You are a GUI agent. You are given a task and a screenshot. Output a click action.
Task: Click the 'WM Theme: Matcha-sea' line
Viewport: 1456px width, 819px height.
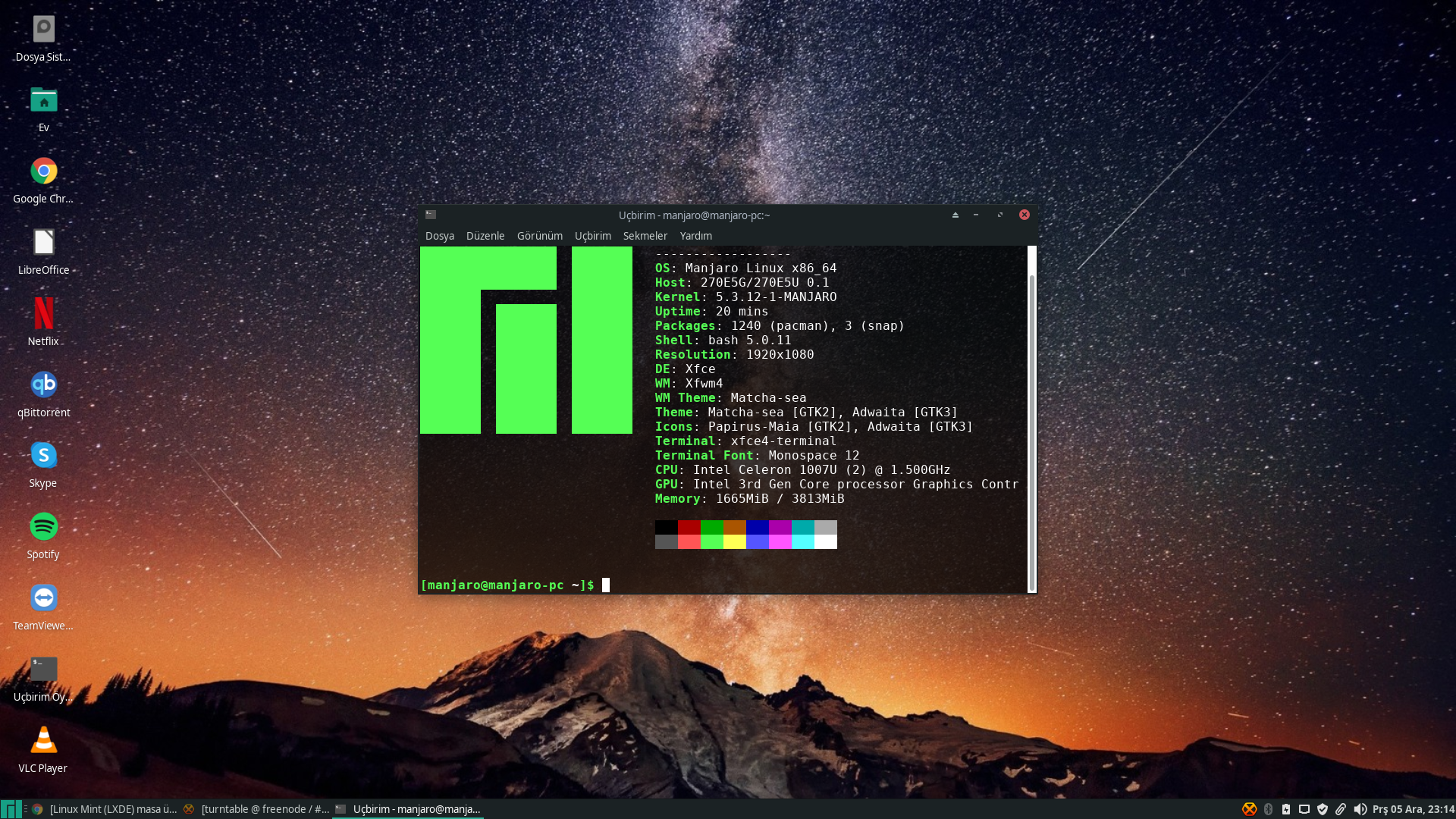(731, 397)
